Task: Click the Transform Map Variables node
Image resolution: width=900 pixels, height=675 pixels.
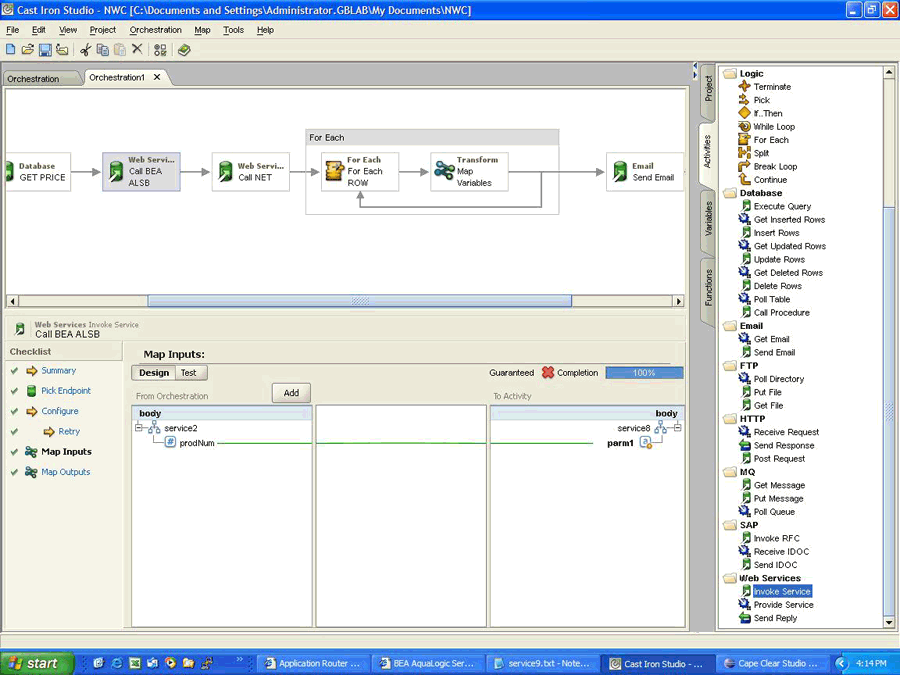Action: pos(469,172)
